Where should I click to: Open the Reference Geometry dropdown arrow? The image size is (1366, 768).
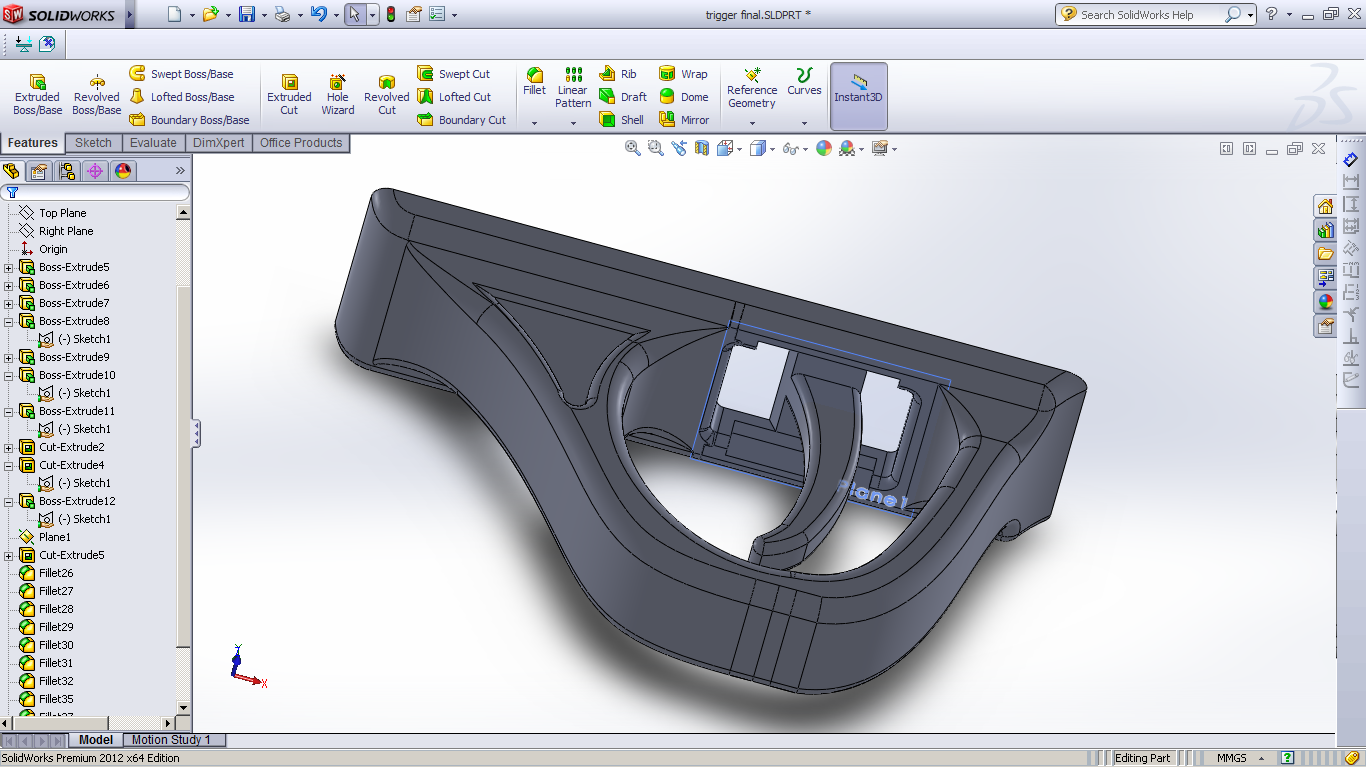pyautogui.click(x=752, y=123)
